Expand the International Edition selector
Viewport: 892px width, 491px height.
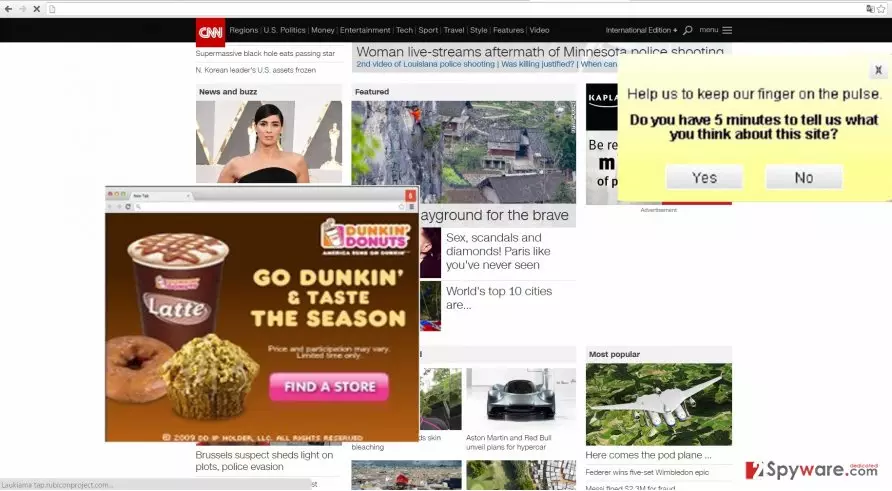(641, 30)
